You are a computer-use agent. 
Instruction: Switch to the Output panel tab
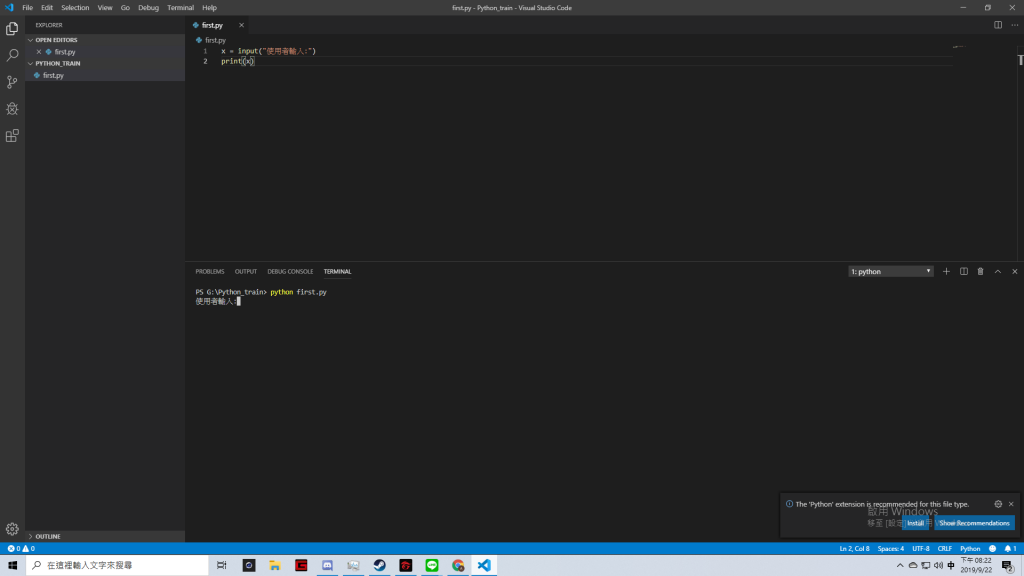[246, 272]
